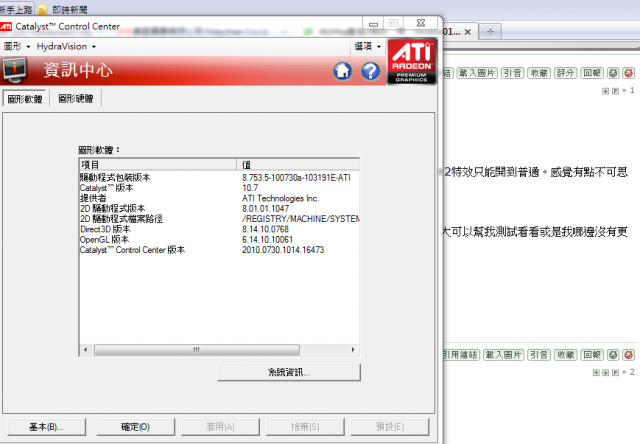Open post number 2 link
Viewport: 640px width, 444px height.
(632, 372)
